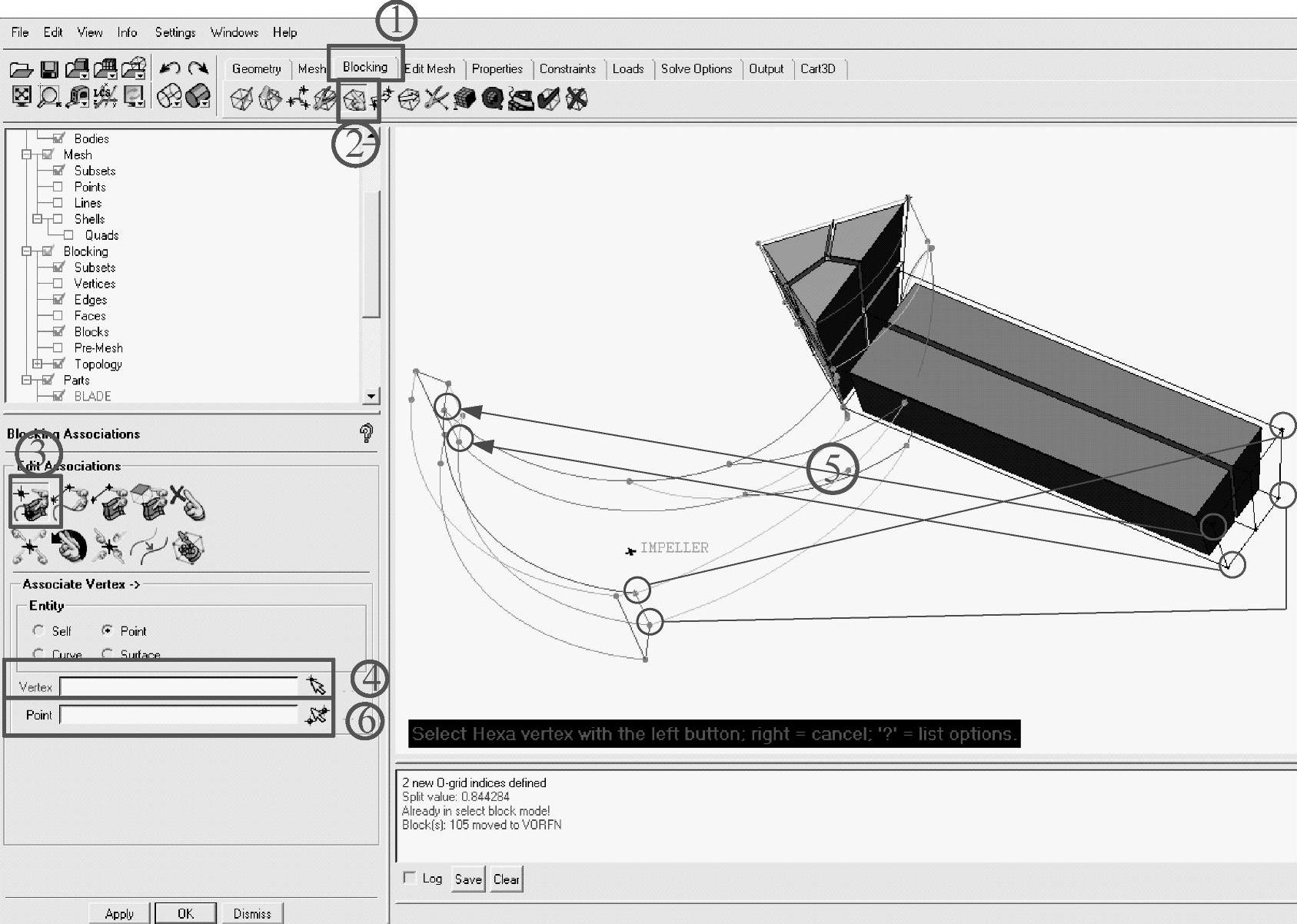Activate the Box Zoom magnifier tool
The height and width of the screenshot is (924, 1297).
49,97
